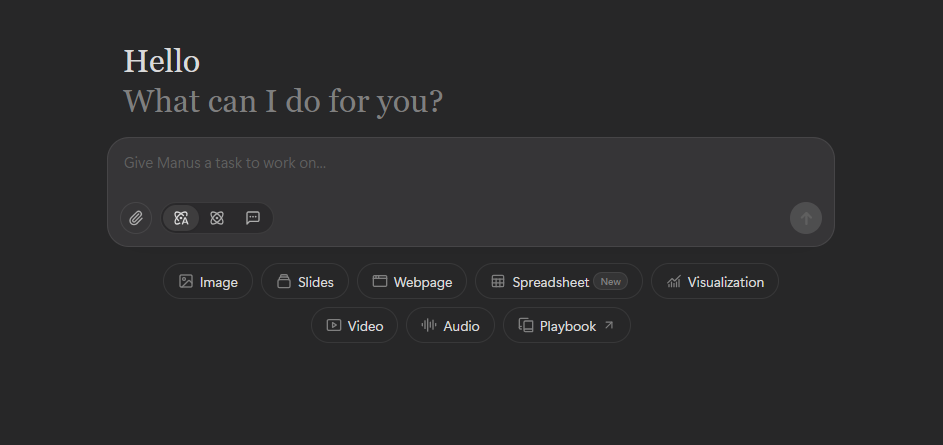Switch to Chat mode speech bubble icon
Viewport: 943px width, 445px height.
(x=253, y=218)
